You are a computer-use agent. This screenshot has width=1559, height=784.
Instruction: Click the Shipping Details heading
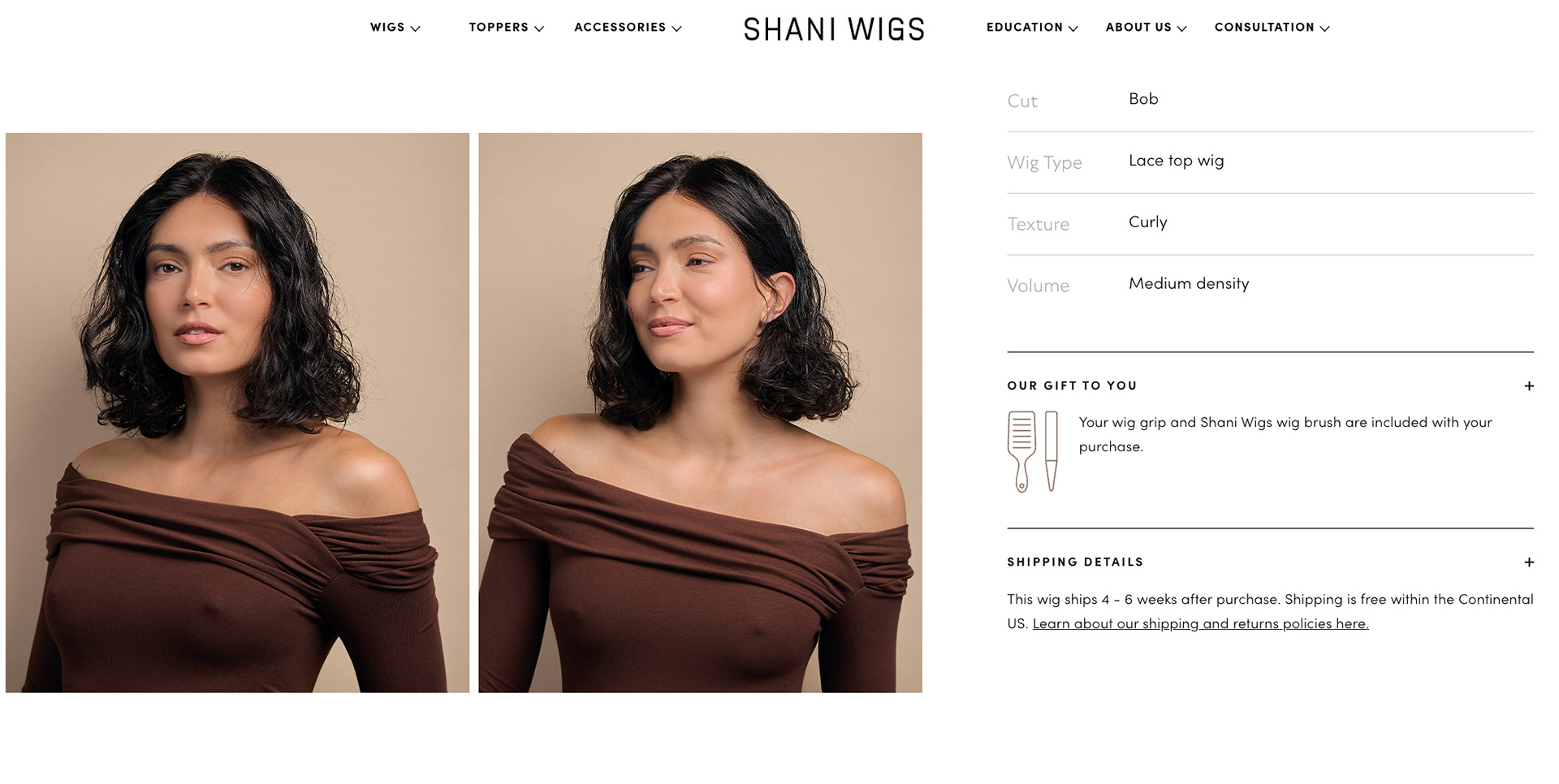click(x=1075, y=562)
